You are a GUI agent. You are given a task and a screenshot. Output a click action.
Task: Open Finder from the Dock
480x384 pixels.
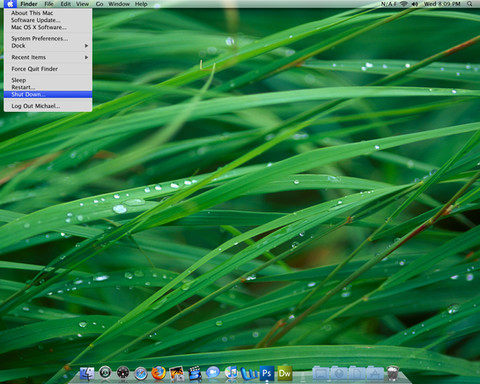[x=87, y=373]
